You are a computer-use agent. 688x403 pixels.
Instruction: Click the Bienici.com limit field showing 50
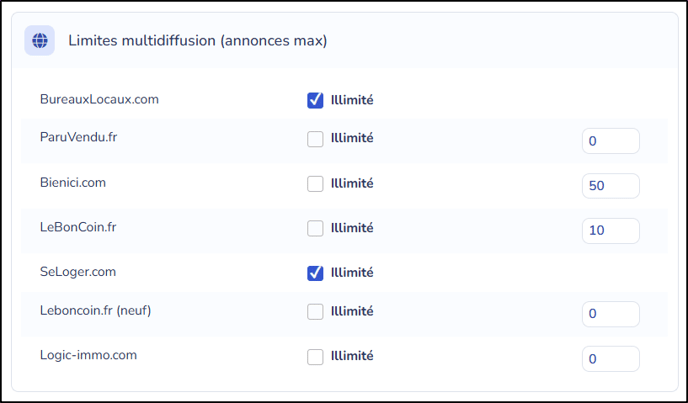point(611,186)
